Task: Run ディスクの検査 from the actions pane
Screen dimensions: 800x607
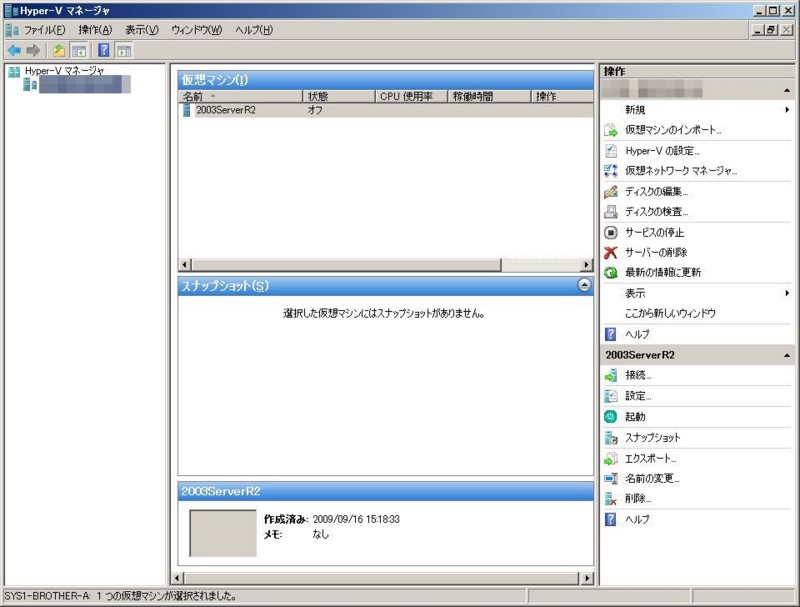Action: [x=655, y=213]
